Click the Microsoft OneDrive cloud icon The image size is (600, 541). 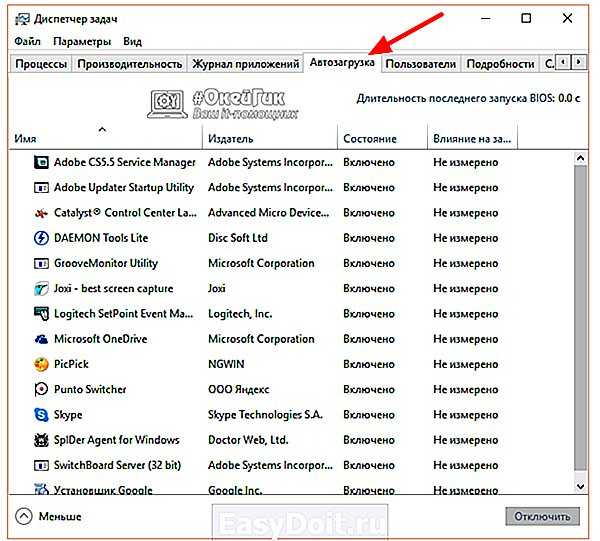click(x=41, y=339)
